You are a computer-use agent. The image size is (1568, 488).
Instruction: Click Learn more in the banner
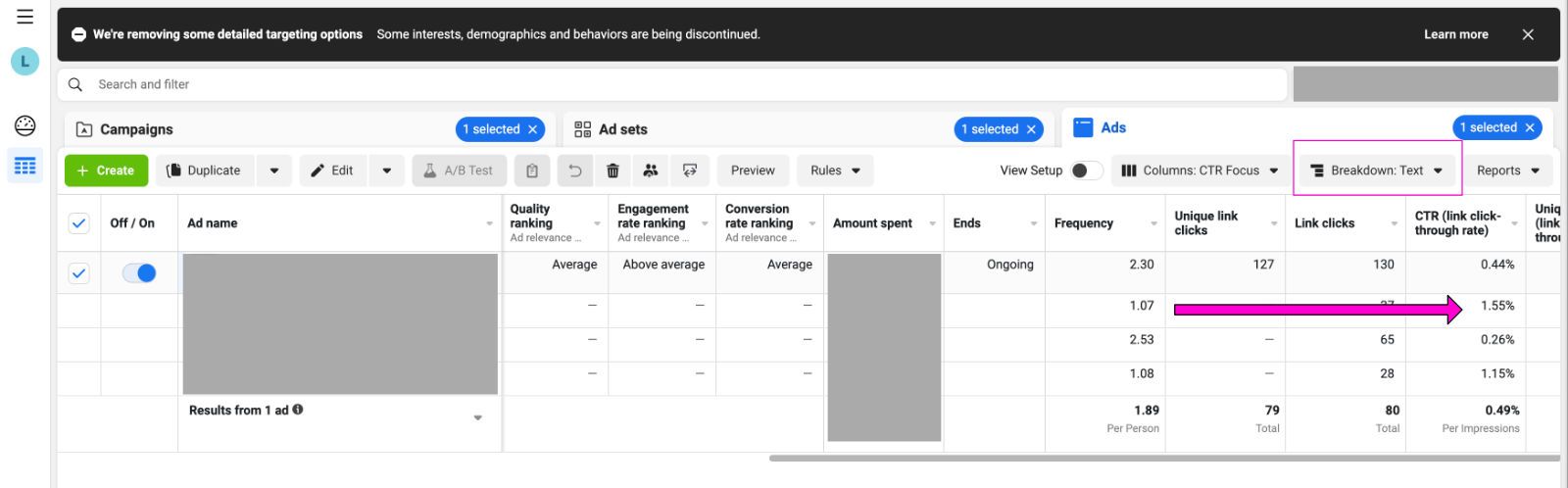tap(1455, 34)
